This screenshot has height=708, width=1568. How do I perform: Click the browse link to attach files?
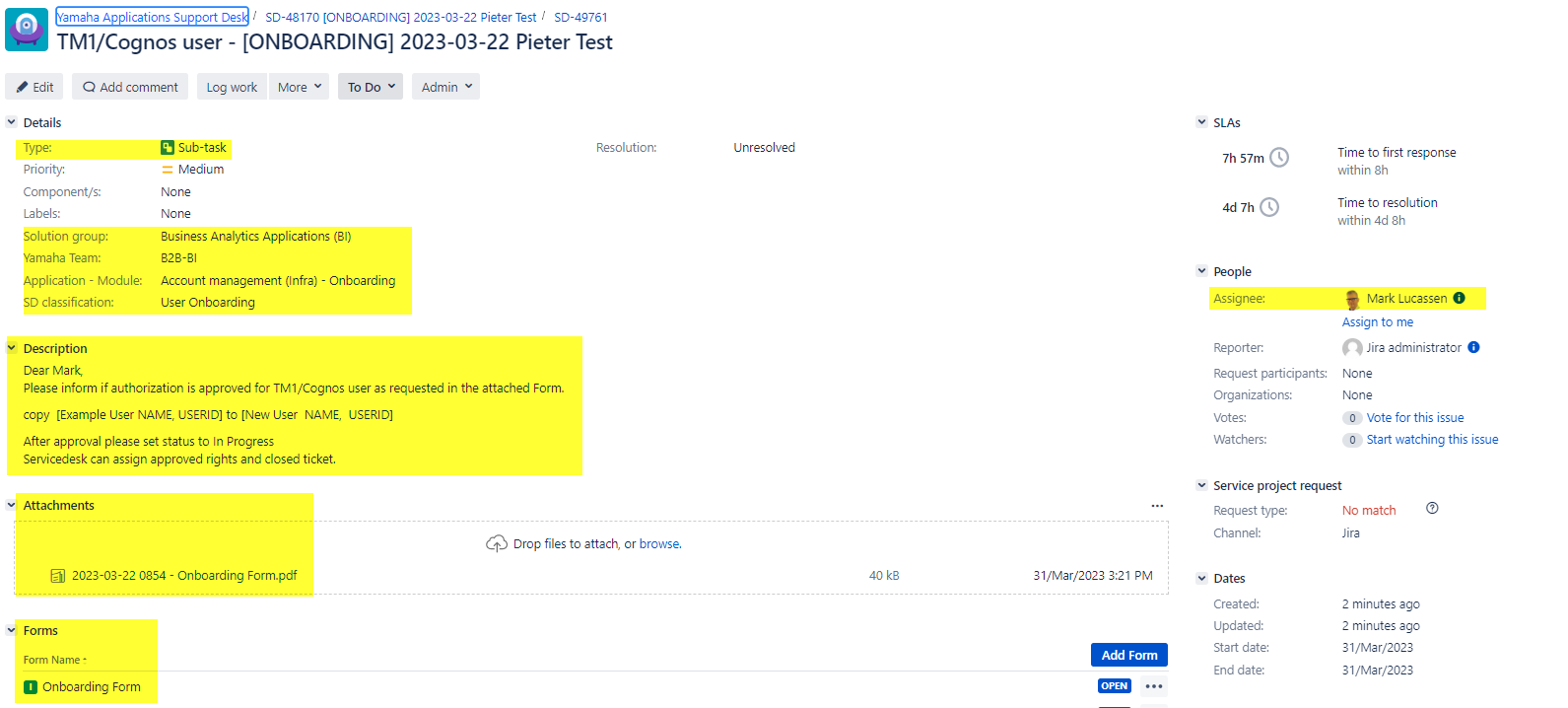pos(659,544)
